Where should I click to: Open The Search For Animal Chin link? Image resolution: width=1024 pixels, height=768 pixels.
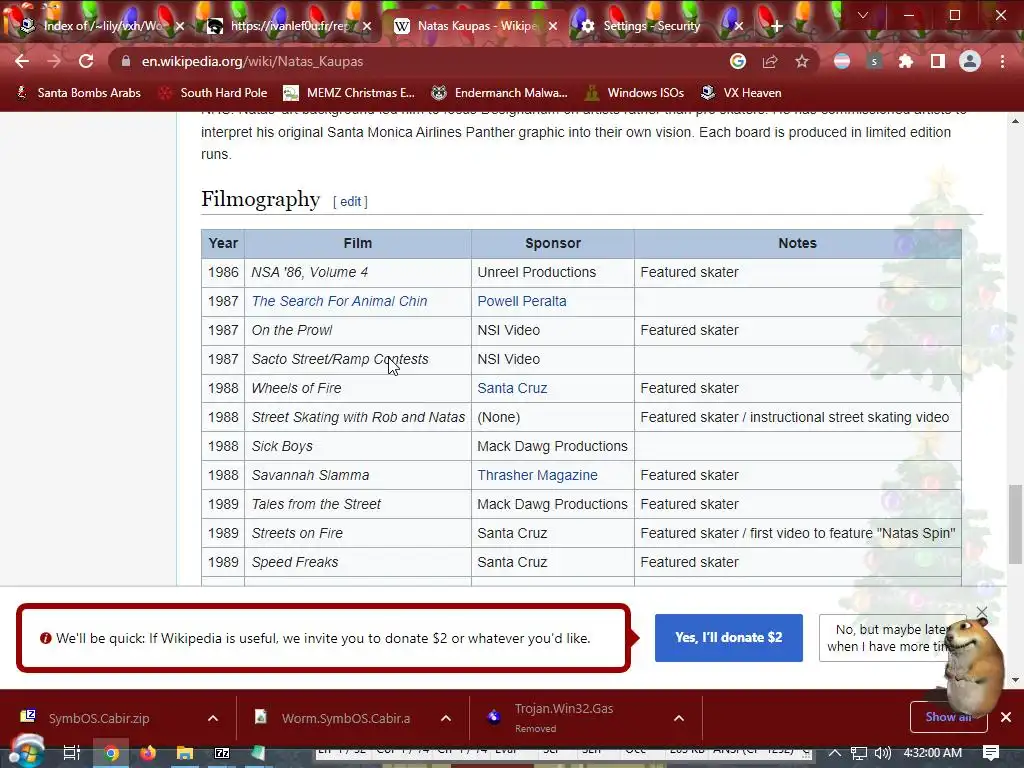(x=339, y=301)
